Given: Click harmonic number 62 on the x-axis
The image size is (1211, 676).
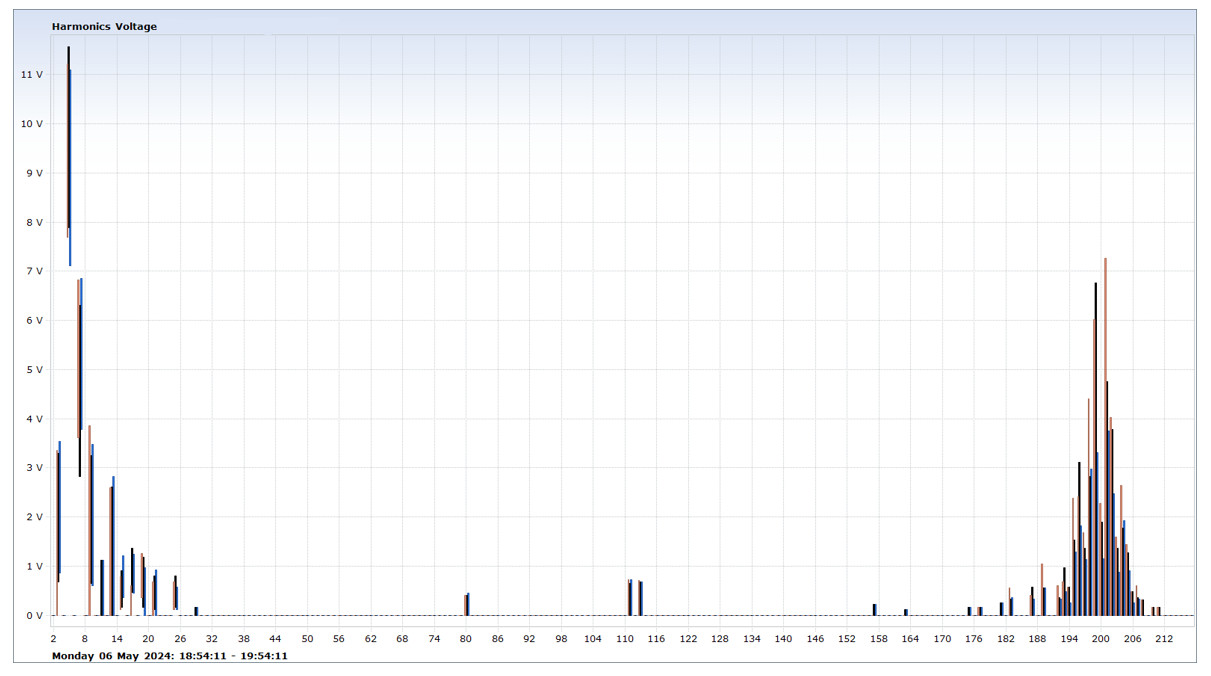Looking at the screenshot, I should [x=370, y=638].
